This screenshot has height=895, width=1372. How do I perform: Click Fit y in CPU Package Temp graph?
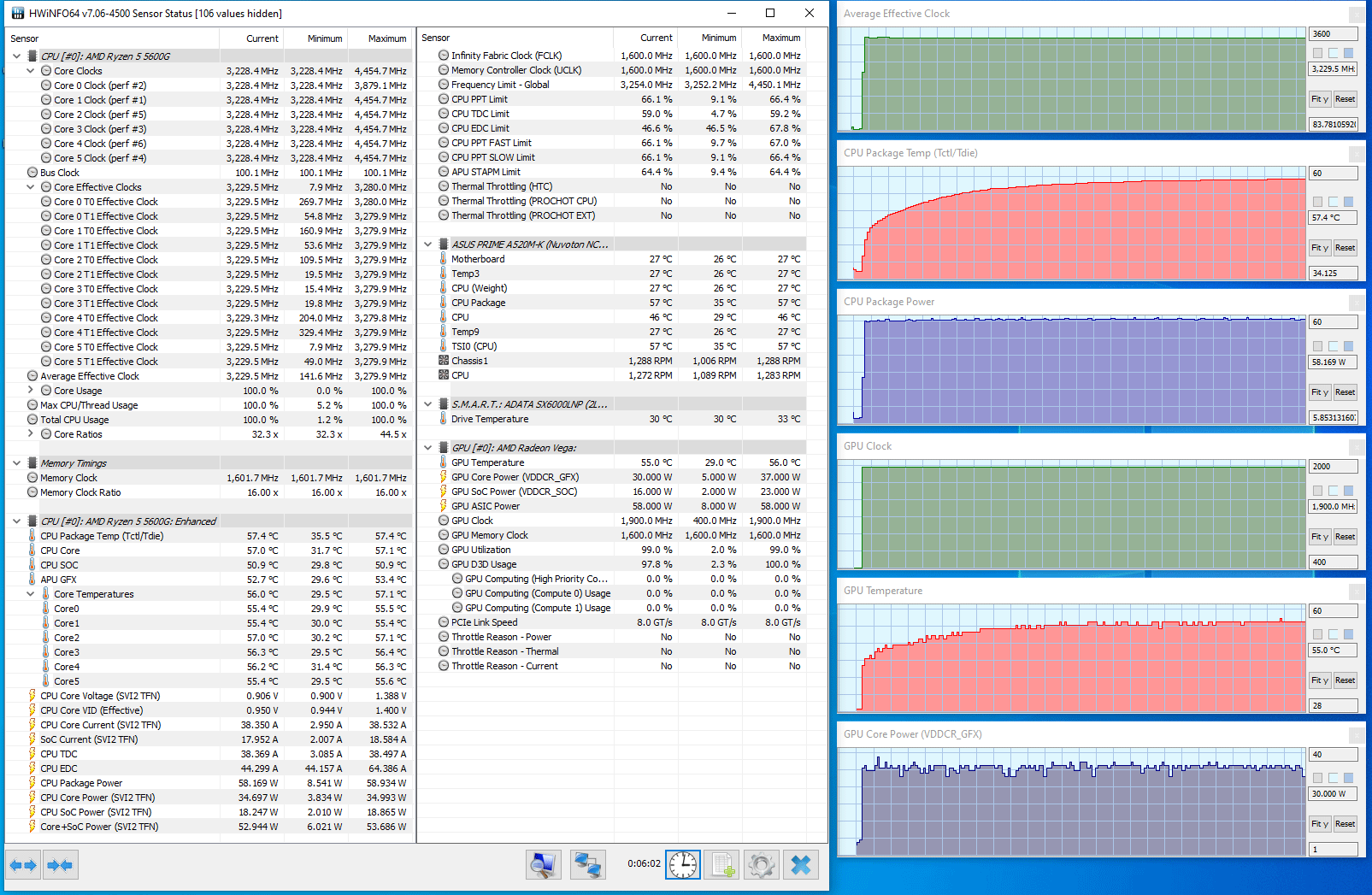pyautogui.click(x=1320, y=248)
